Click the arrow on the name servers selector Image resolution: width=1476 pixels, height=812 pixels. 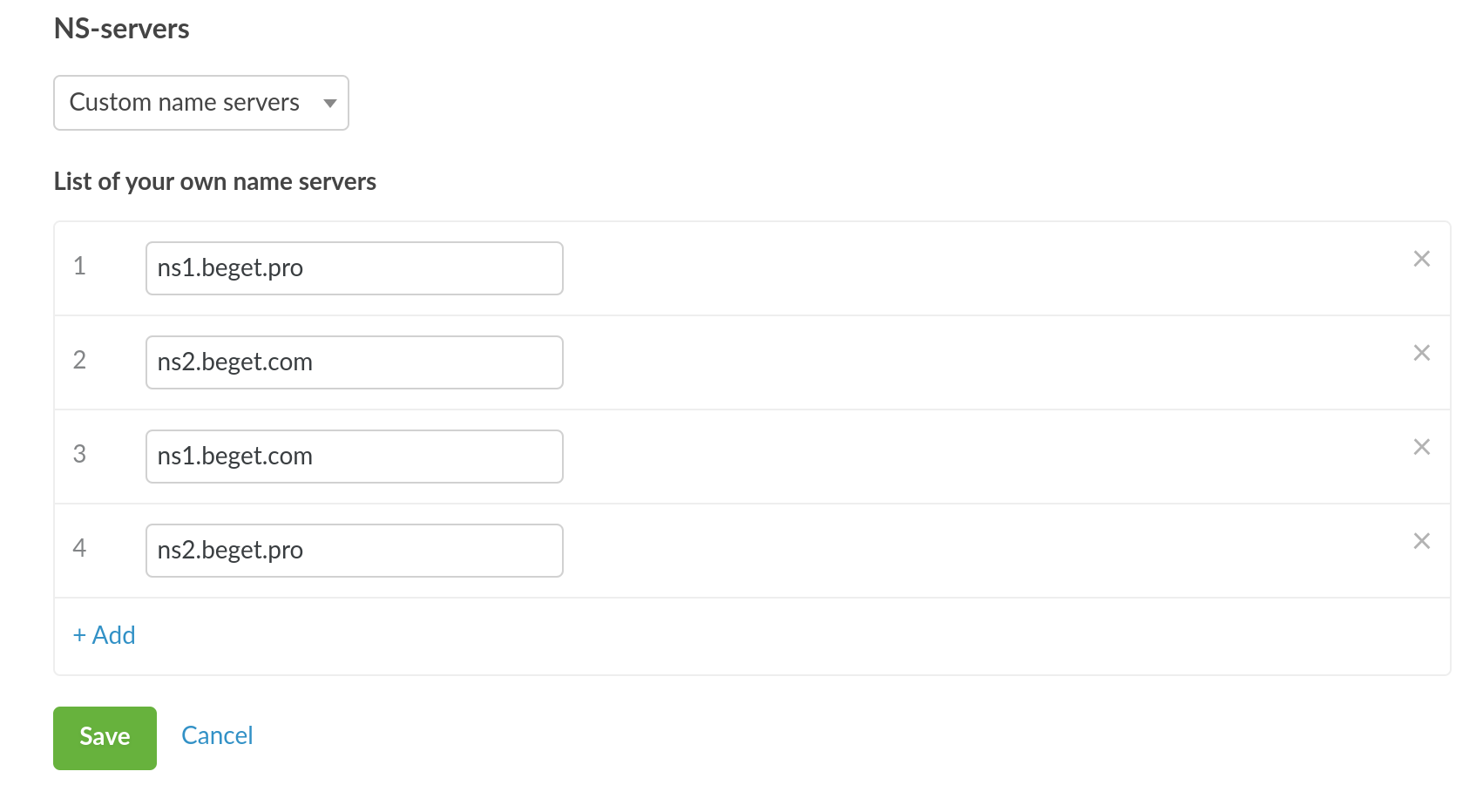click(330, 104)
